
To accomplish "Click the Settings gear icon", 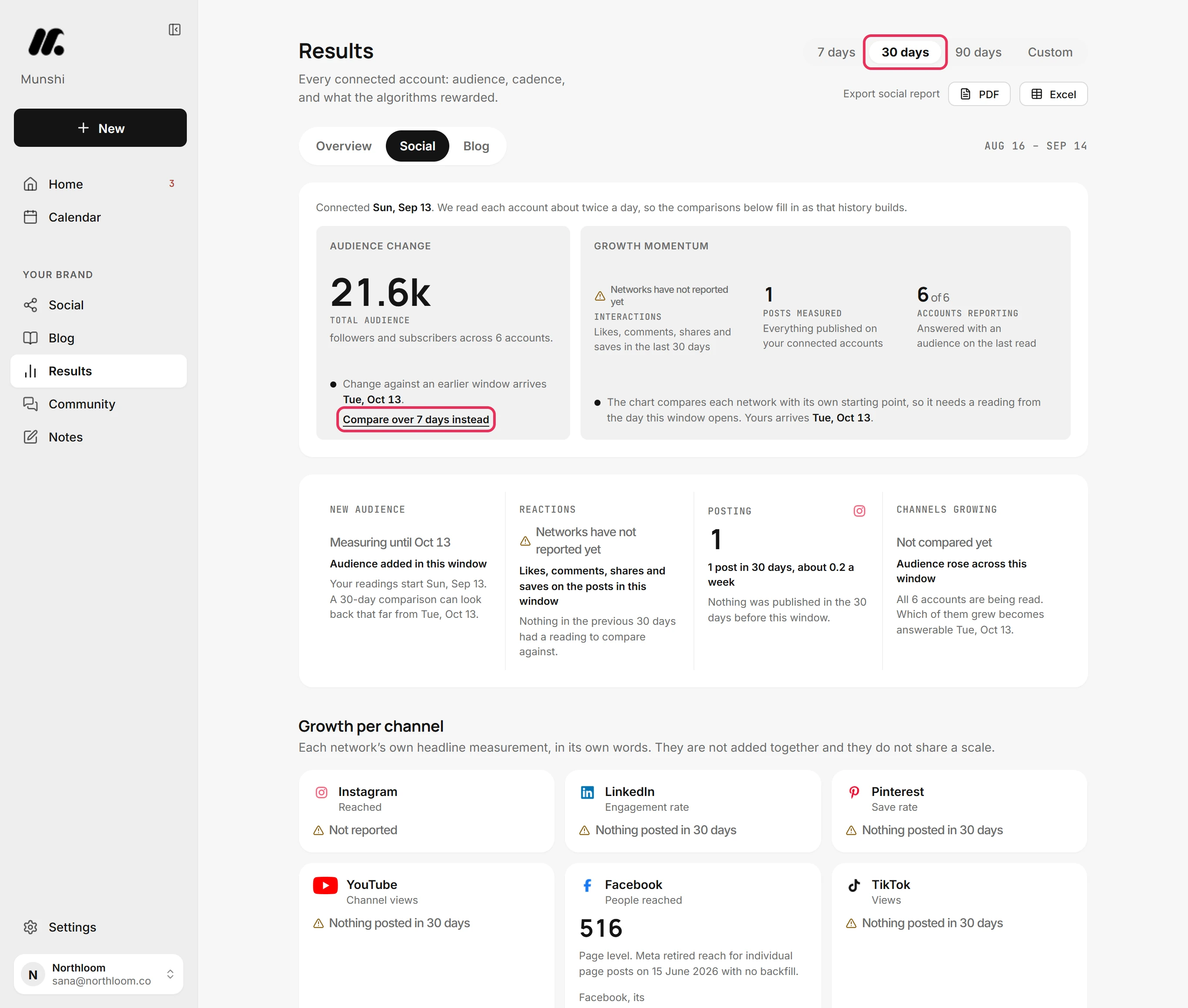I will [30, 927].
